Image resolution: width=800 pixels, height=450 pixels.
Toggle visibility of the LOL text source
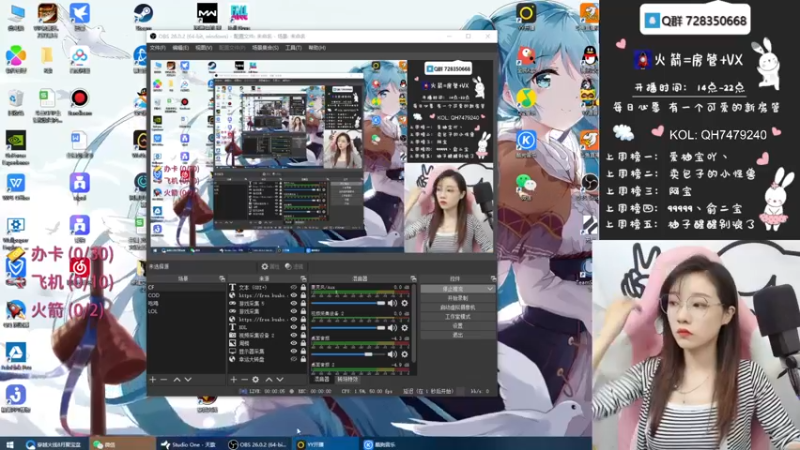tap(294, 327)
